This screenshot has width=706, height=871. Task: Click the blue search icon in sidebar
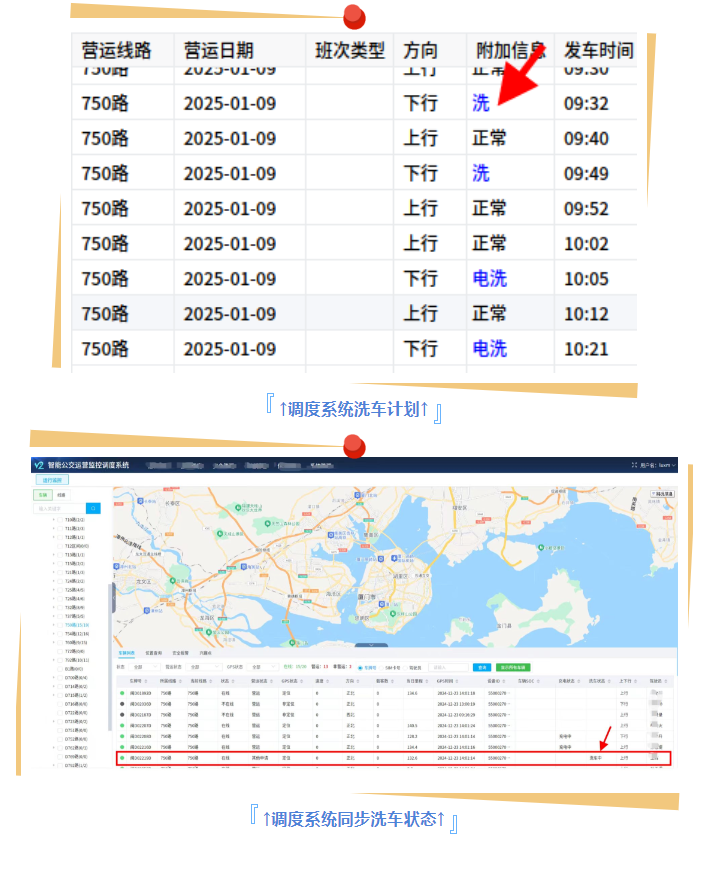[x=93, y=508]
